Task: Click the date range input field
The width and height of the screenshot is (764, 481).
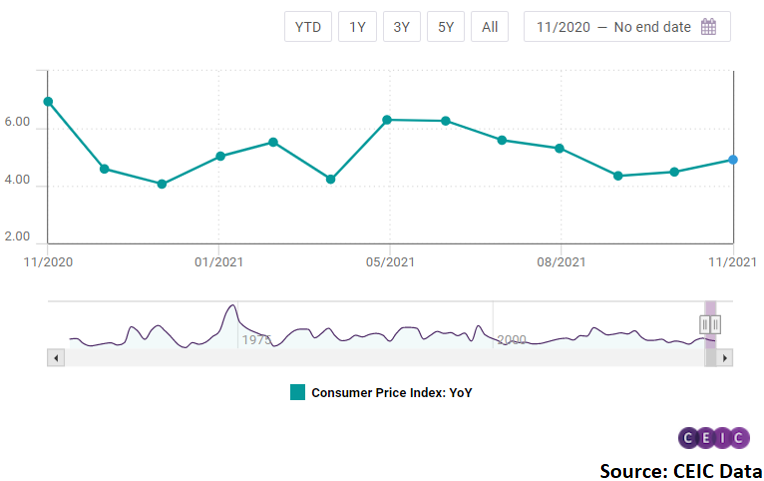Action: tap(613, 27)
